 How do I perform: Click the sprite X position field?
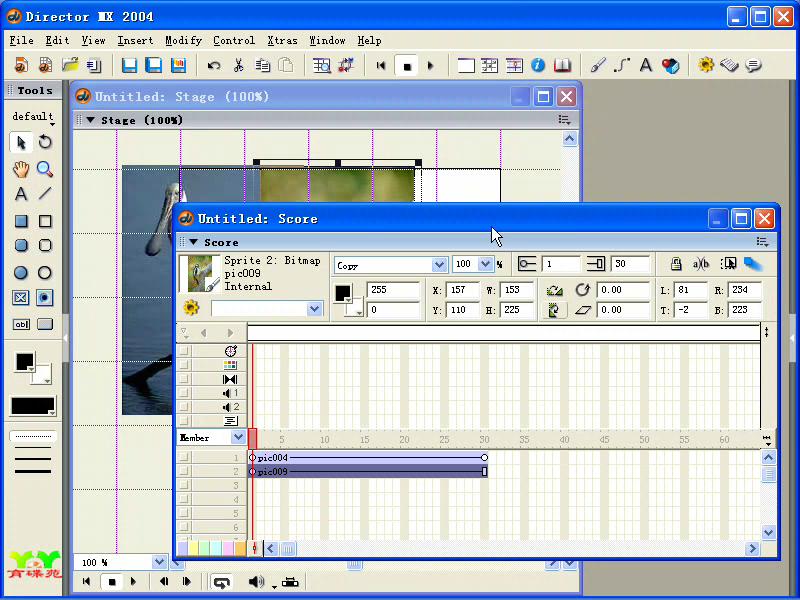463,290
